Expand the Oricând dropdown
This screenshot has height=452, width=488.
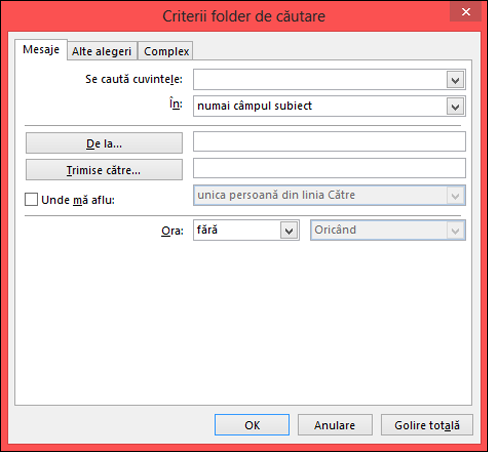[x=388, y=230]
